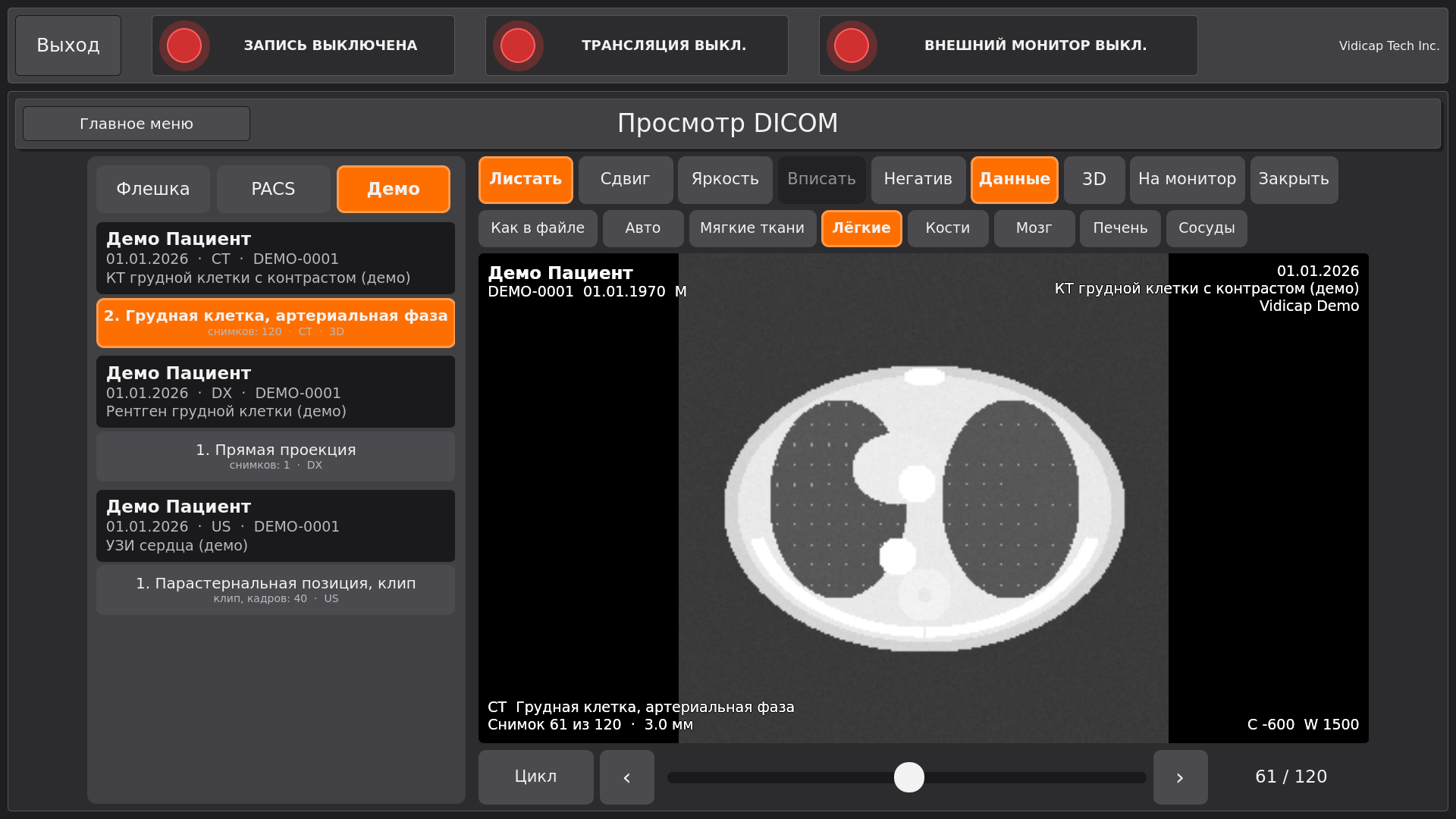Toggle recording via ЗАПИСЬ ВЫКЛЮЧЕНА indicator
This screenshot has height=819, width=1456.
pos(303,45)
